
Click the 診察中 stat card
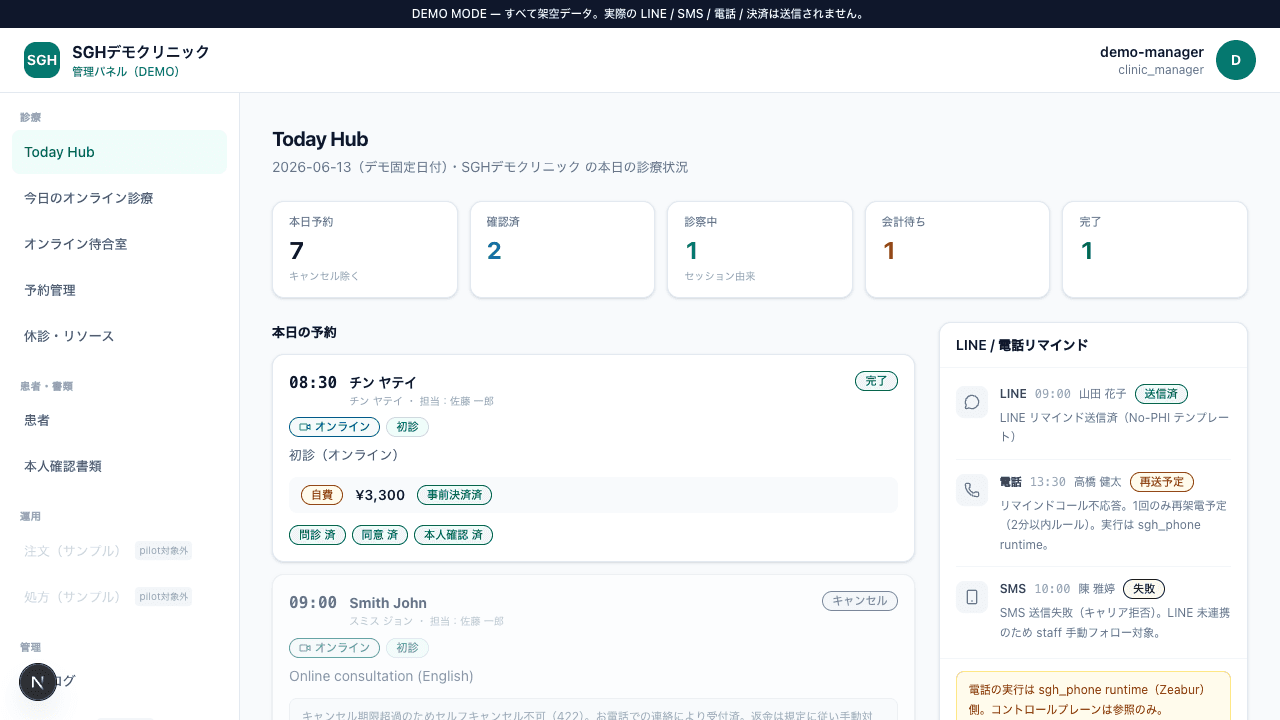pos(760,250)
